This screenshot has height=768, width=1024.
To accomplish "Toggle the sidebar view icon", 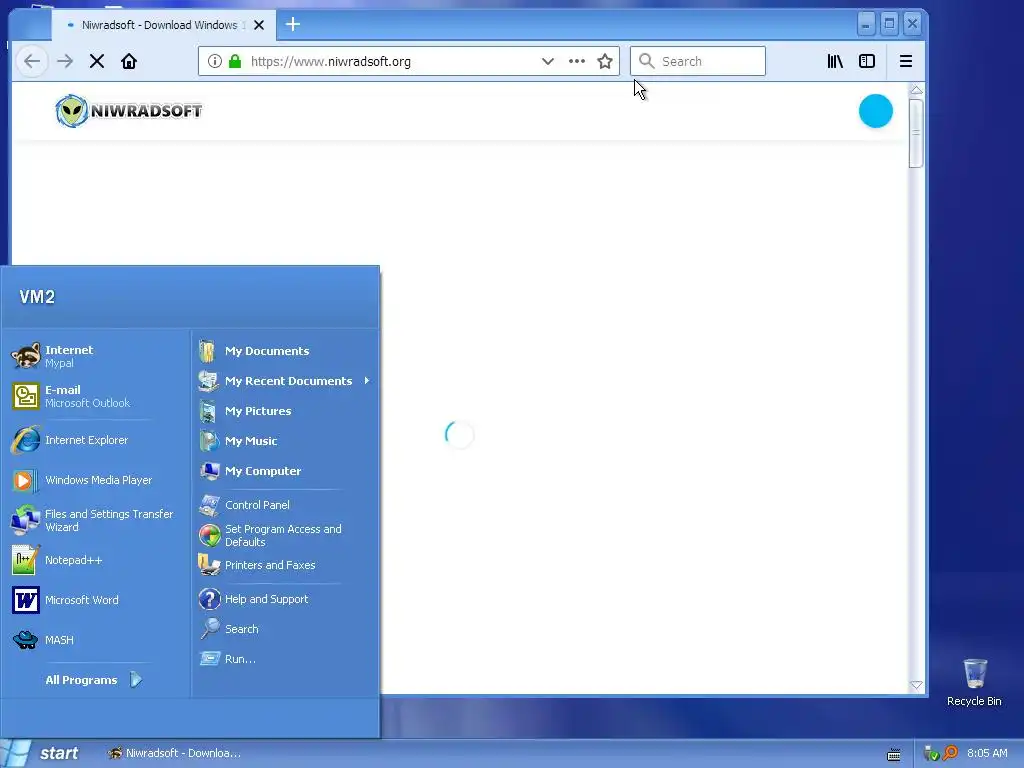I will [x=867, y=61].
